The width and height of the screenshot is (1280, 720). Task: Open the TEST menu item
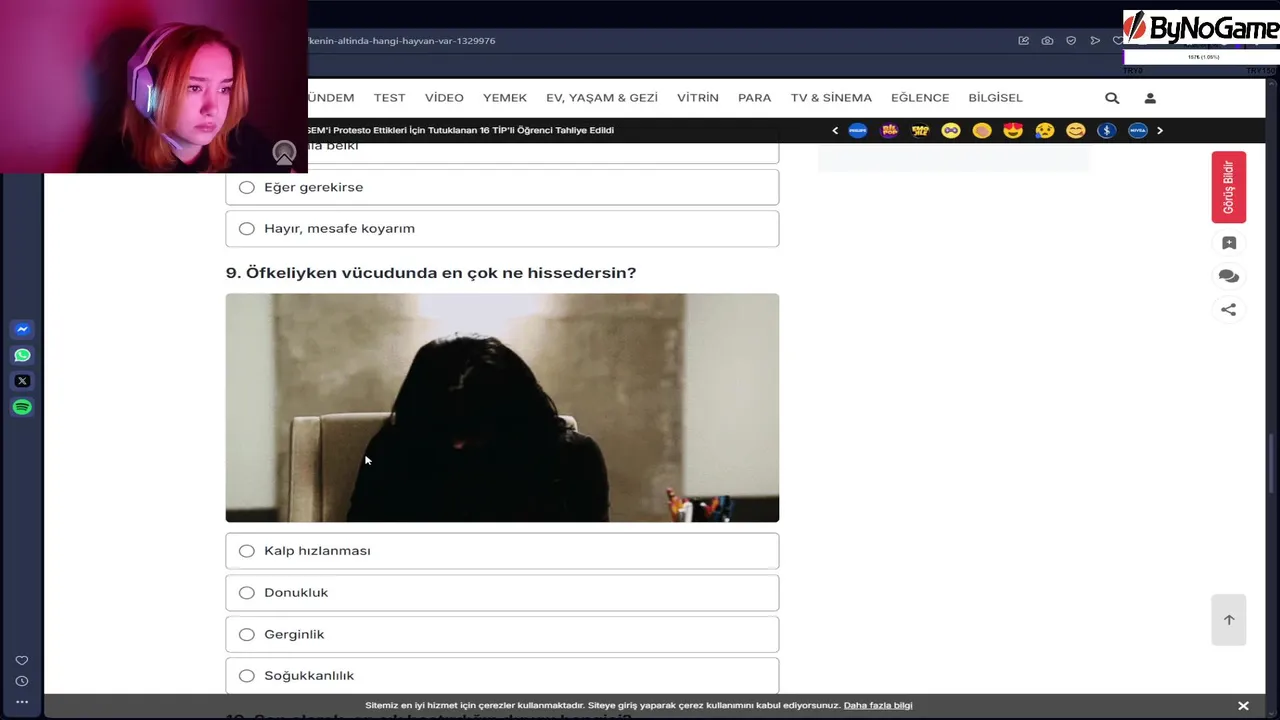click(x=389, y=98)
